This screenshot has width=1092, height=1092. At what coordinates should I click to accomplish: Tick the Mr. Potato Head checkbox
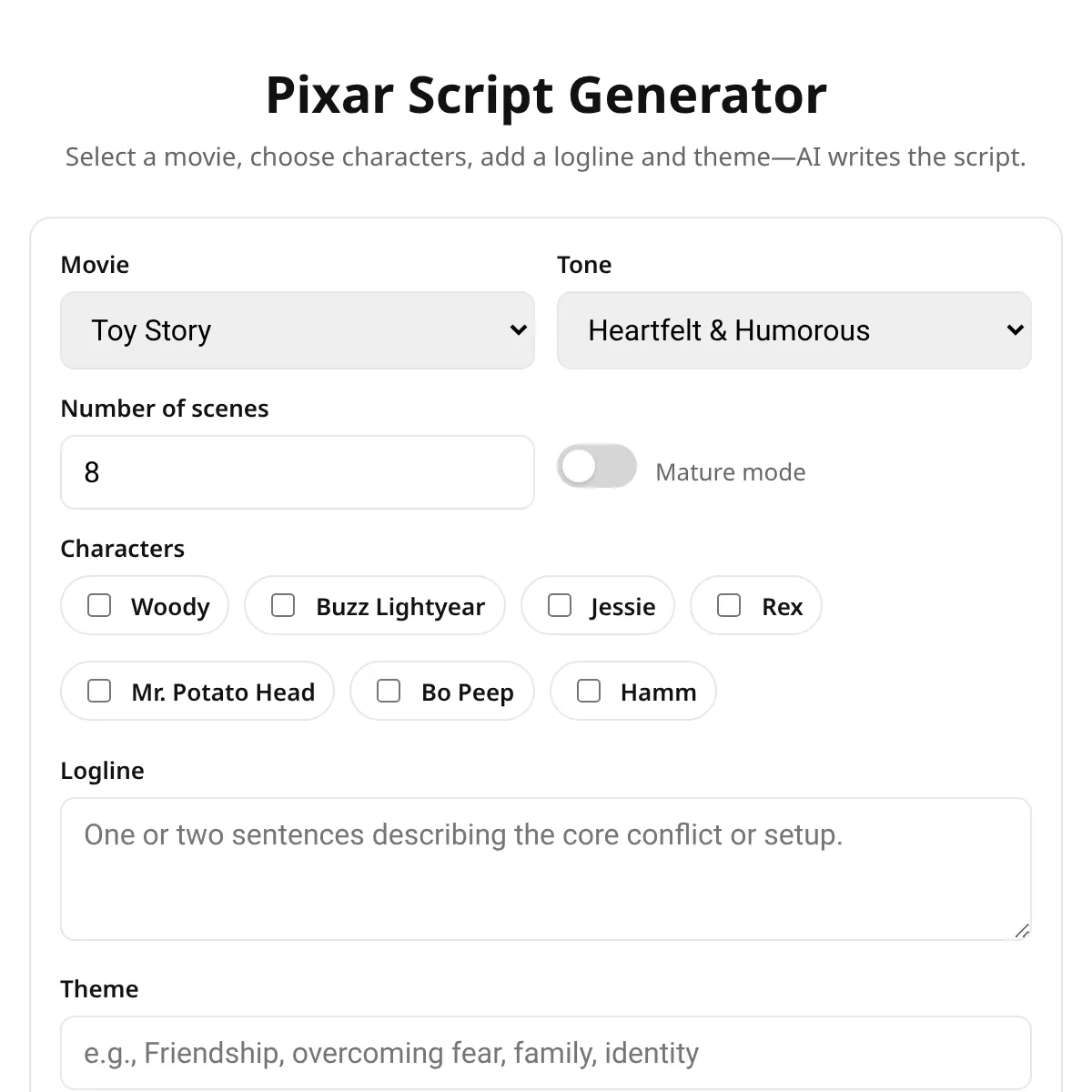click(x=99, y=691)
